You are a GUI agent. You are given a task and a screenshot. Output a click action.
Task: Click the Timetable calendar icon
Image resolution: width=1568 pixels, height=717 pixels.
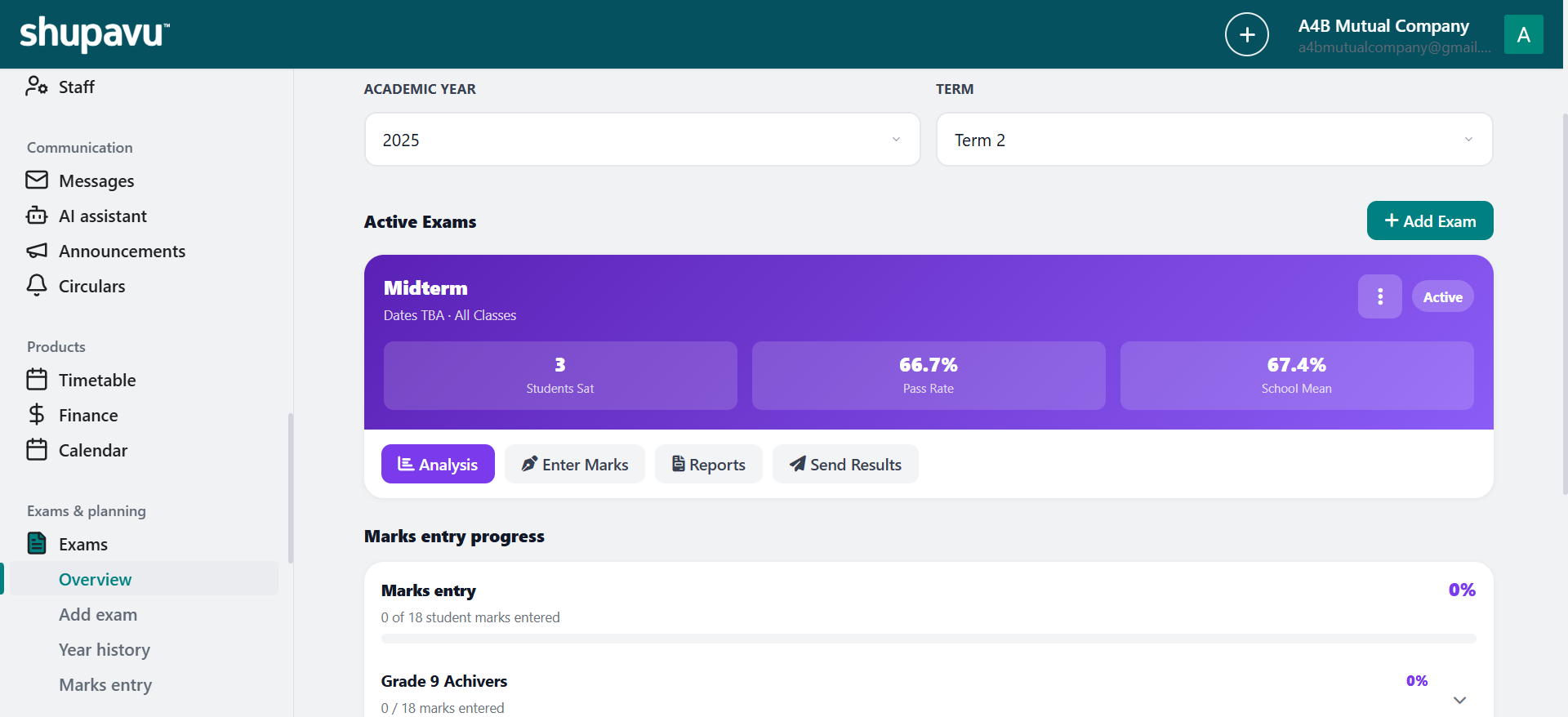[37, 379]
